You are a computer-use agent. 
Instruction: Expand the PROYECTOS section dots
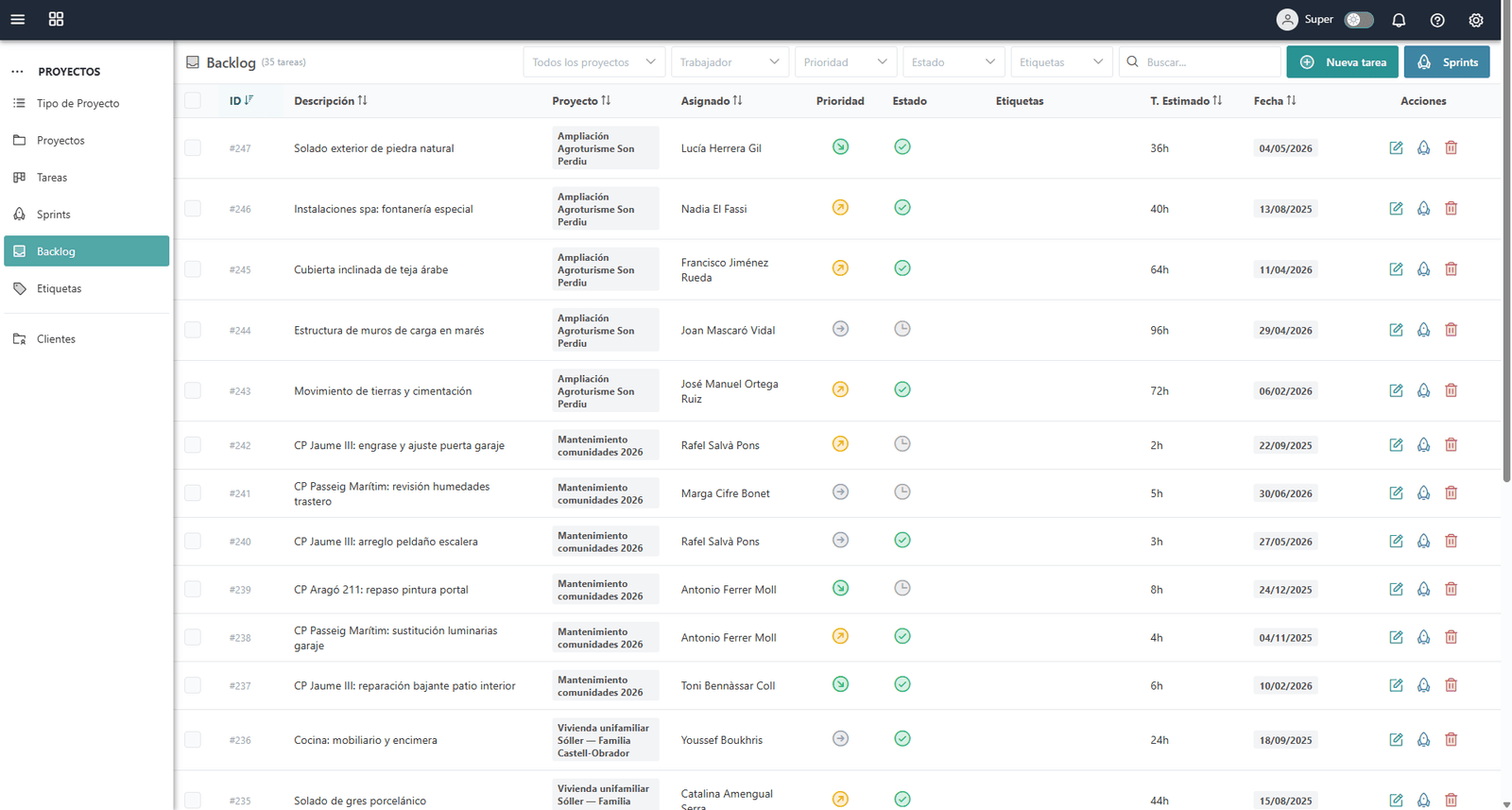click(x=17, y=72)
